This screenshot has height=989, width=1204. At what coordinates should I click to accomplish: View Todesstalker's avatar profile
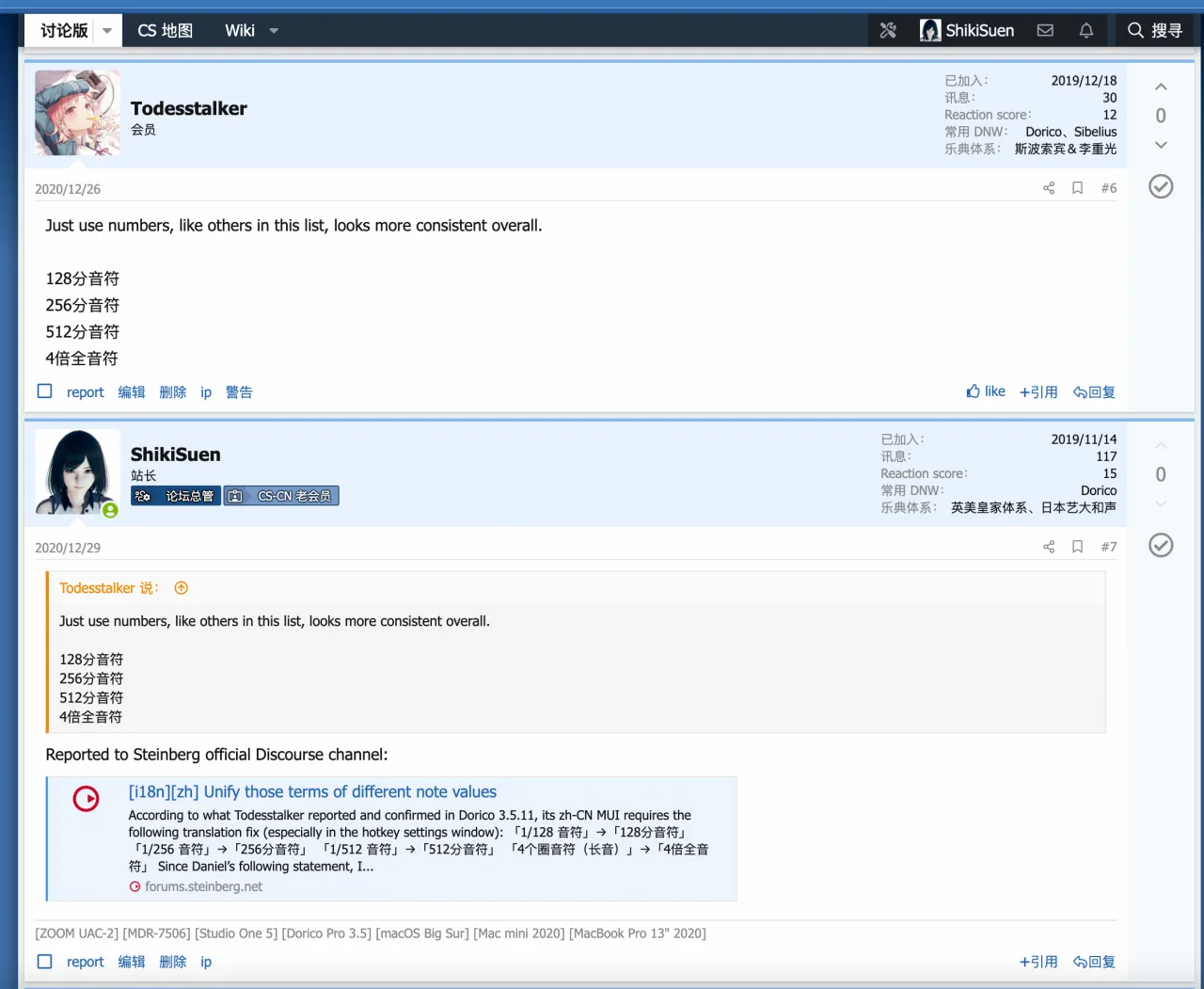pos(77,113)
